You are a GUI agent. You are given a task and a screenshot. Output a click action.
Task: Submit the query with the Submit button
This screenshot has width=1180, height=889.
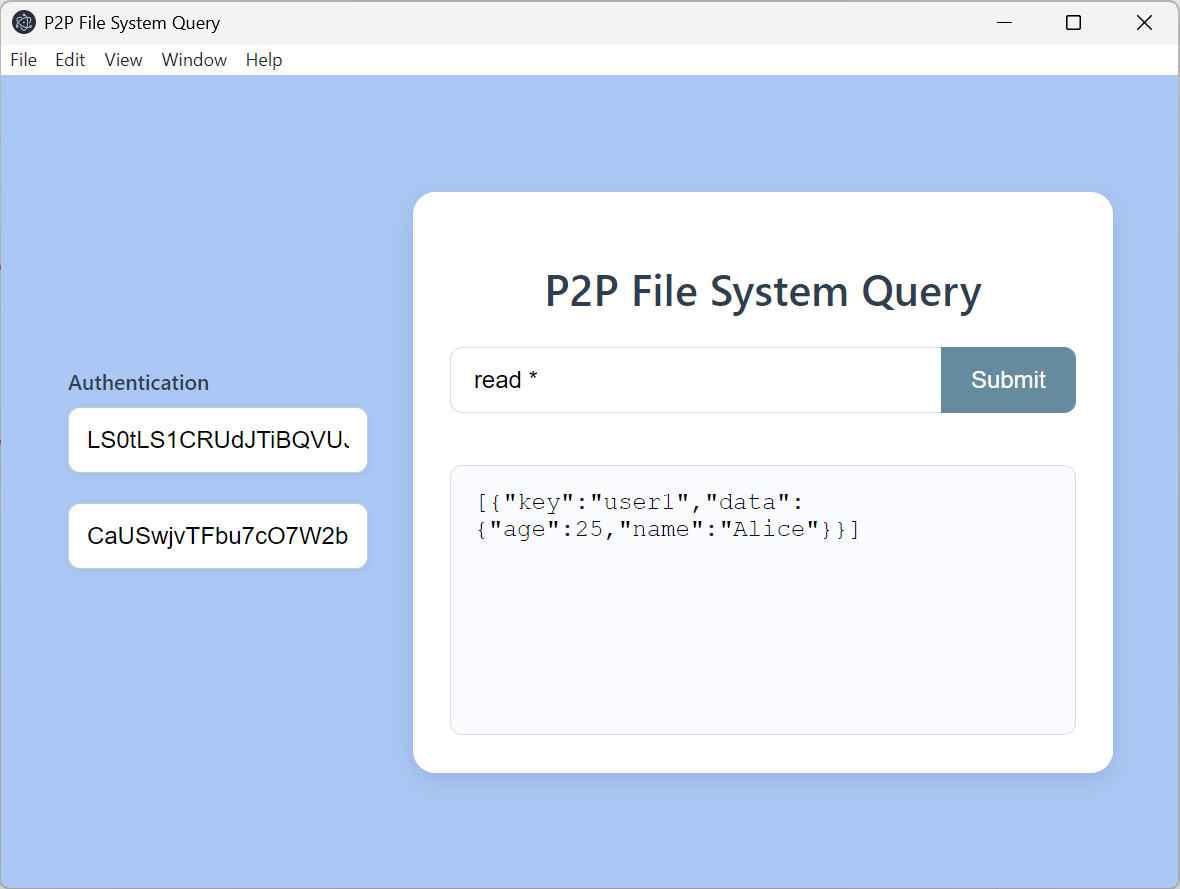point(1008,380)
